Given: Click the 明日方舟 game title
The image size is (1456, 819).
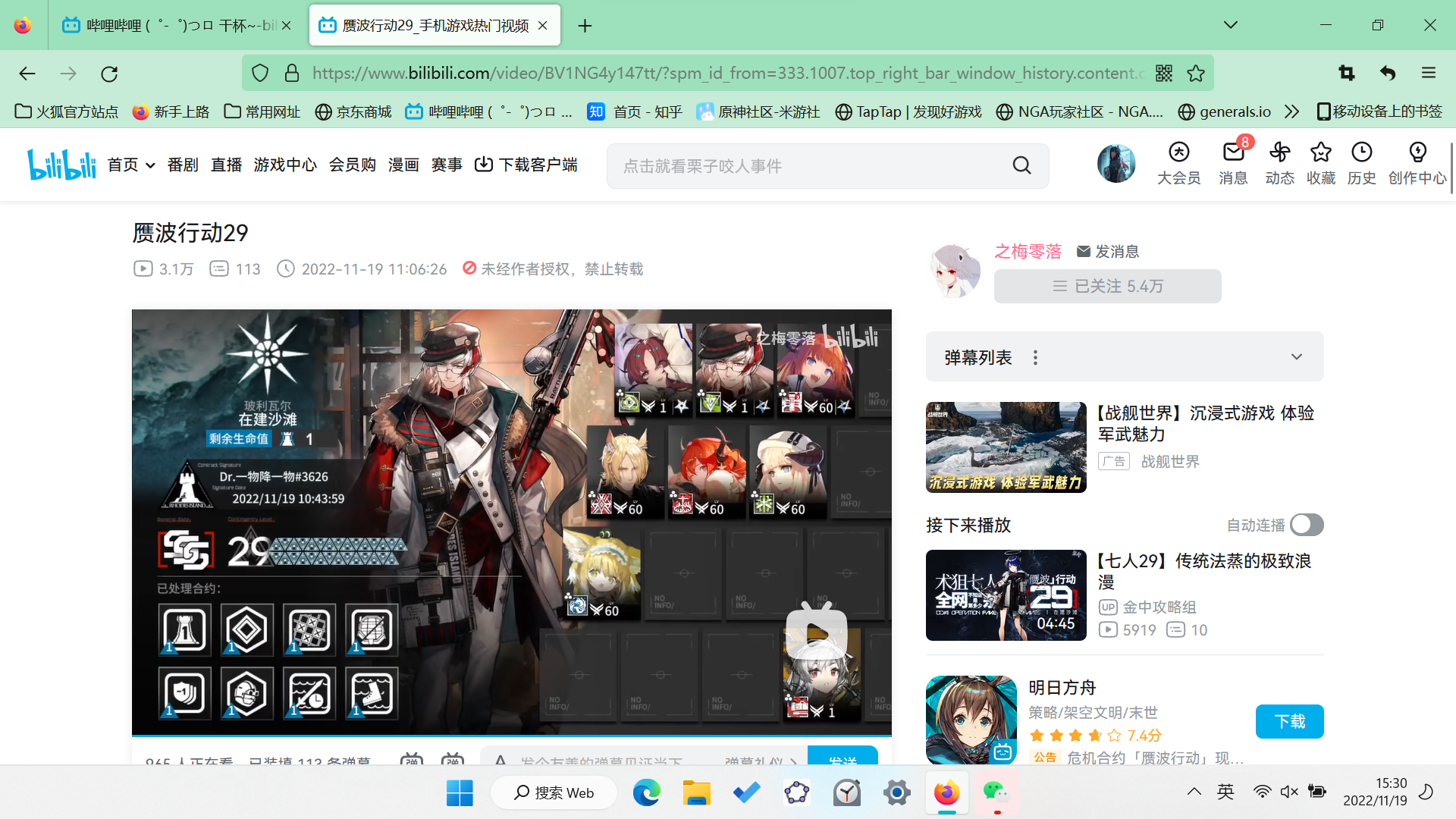Looking at the screenshot, I should 1062,687.
